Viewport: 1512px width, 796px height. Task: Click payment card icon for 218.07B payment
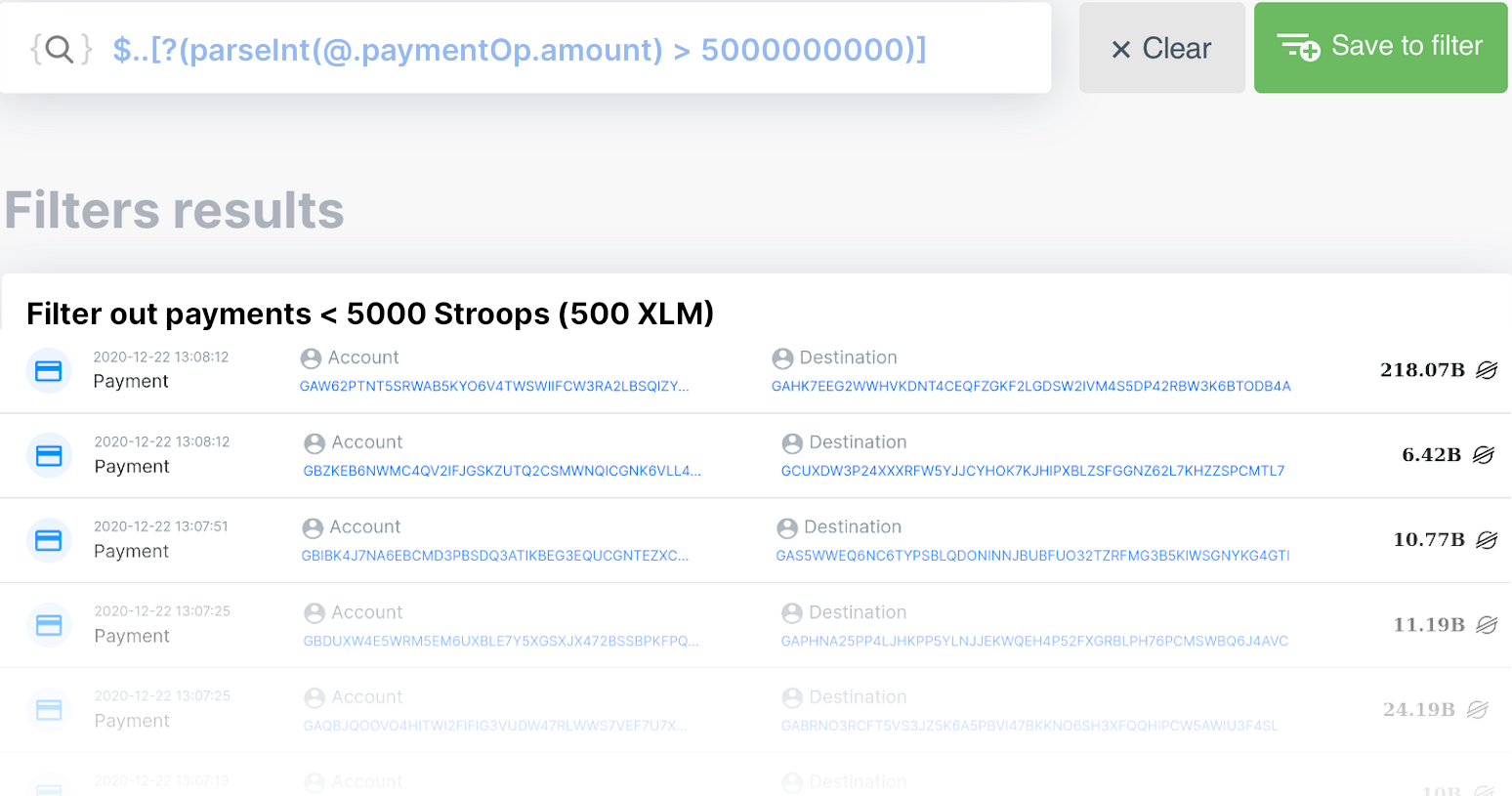49,371
